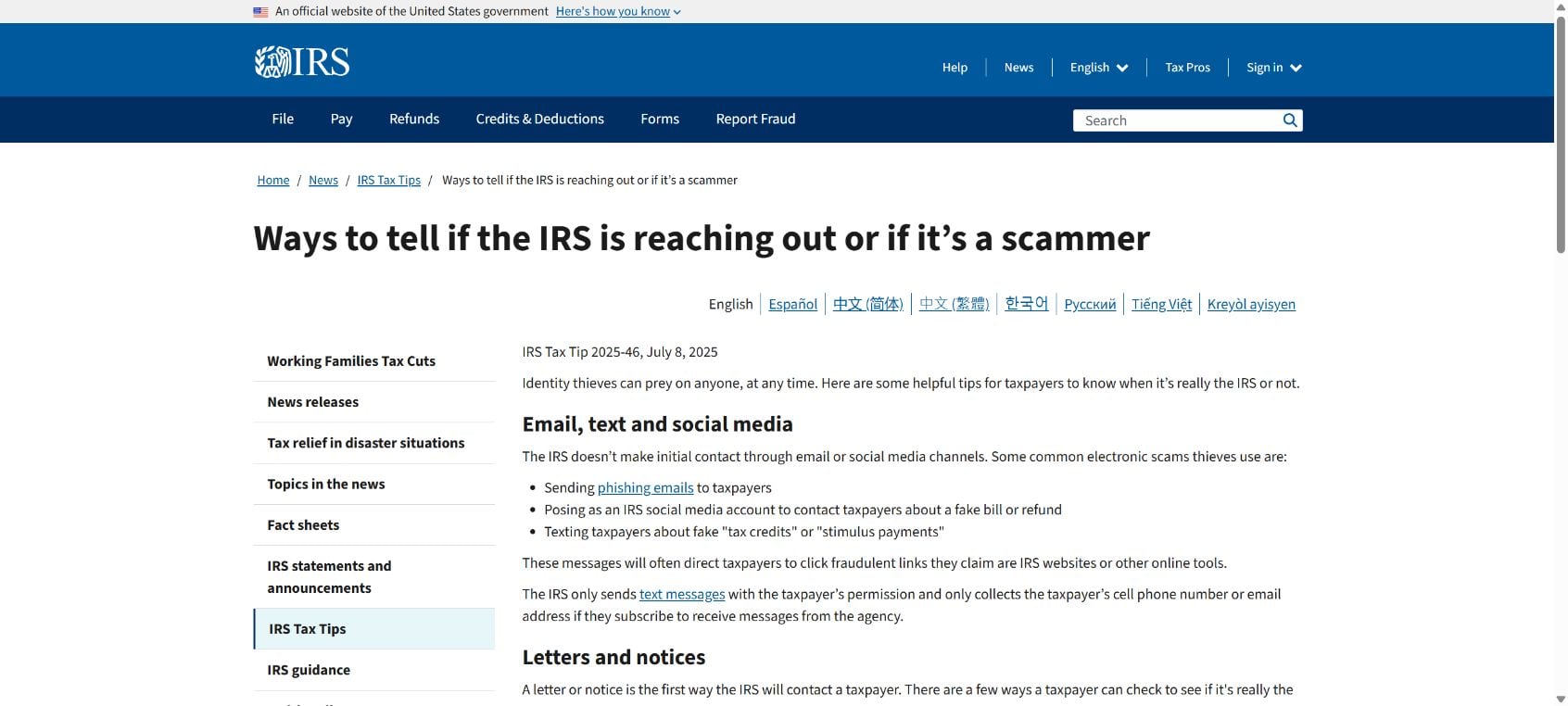Viewport: 1568px width, 706px height.
Task: Click the main page title heading
Action: click(702, 238)
